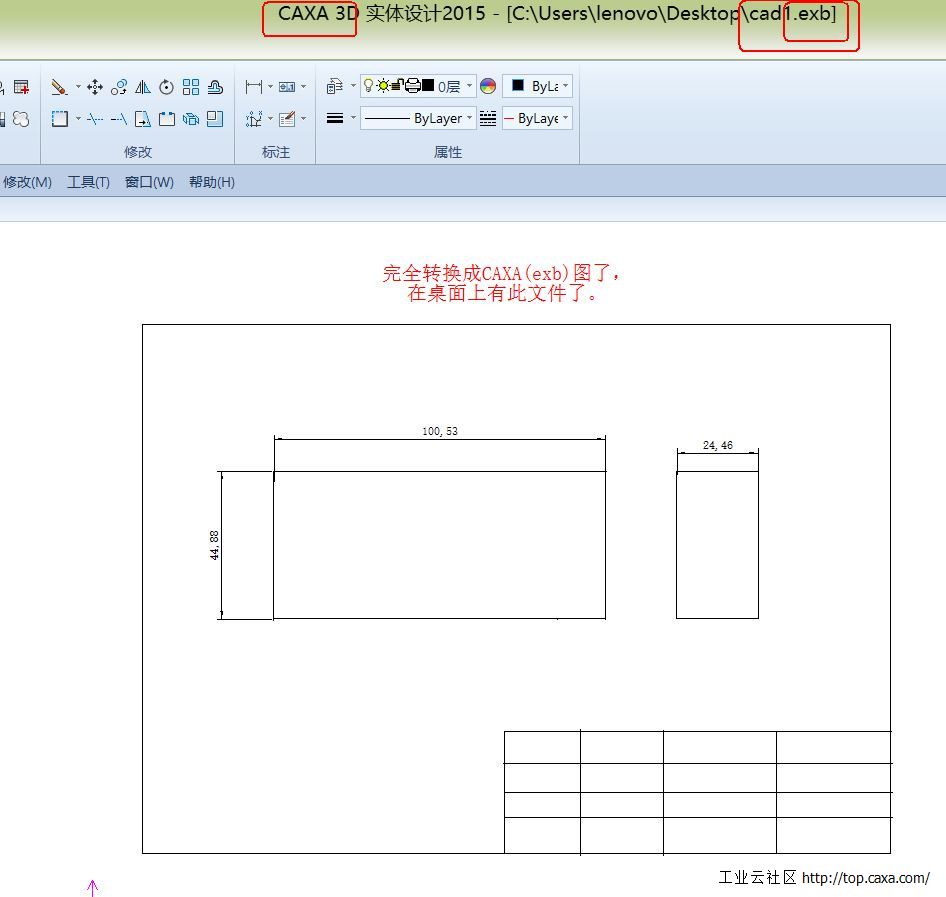Select the right edge of the small rectangle
The height and width of the screenshot is (897, 946).
[758, 545]
